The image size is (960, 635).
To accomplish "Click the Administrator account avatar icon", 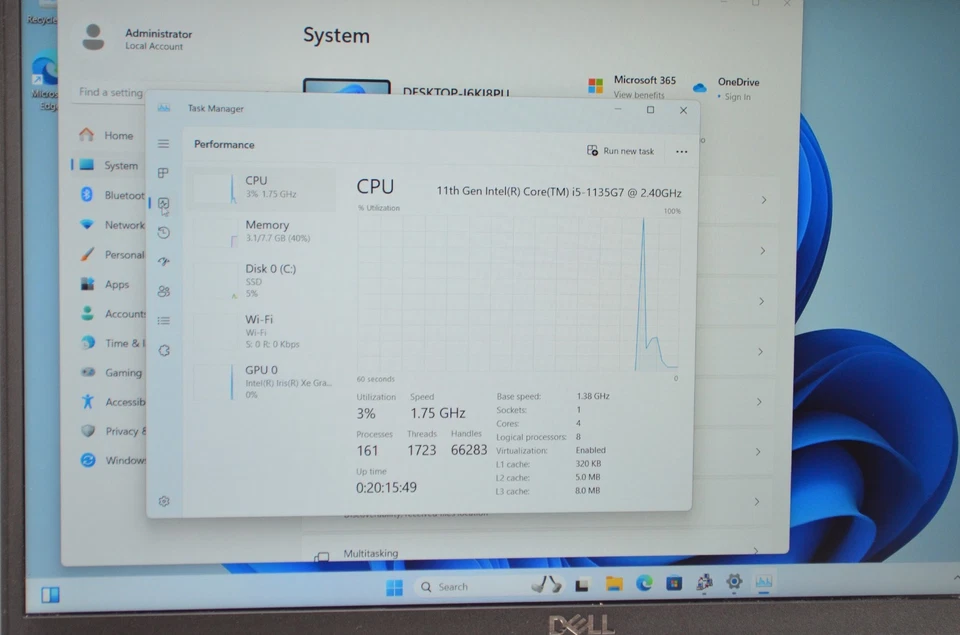I will [93, 37].
